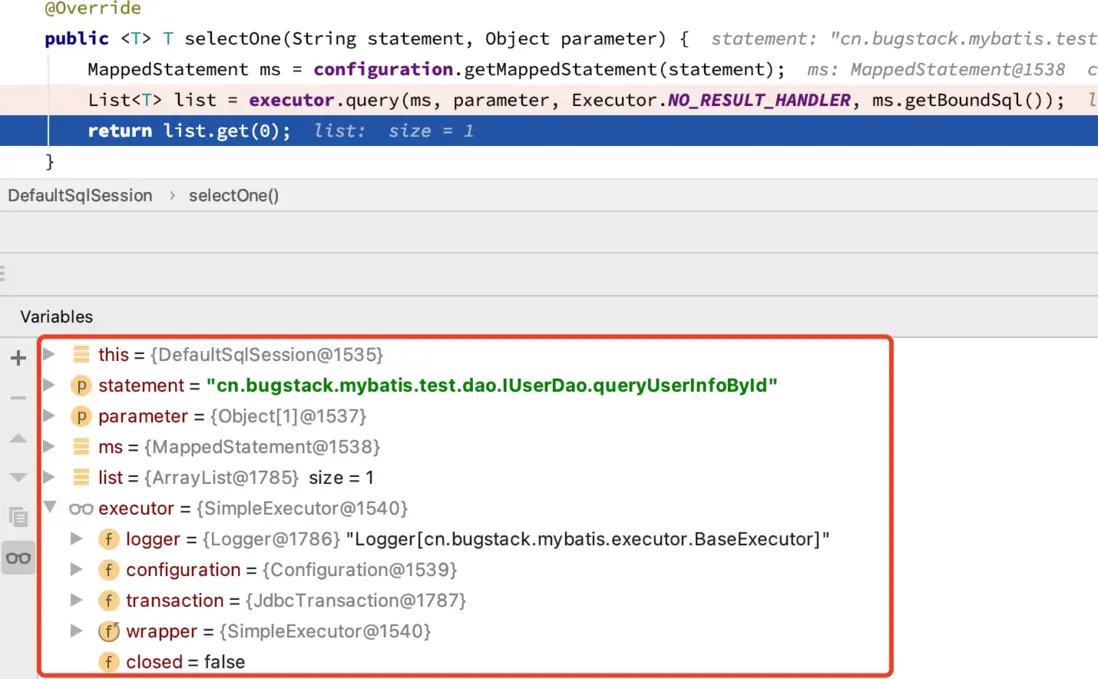The height and width of the screenshot is (679, 1098).
Task: Click field icon beside 'wrapper'
Action: tap(109, 631)
